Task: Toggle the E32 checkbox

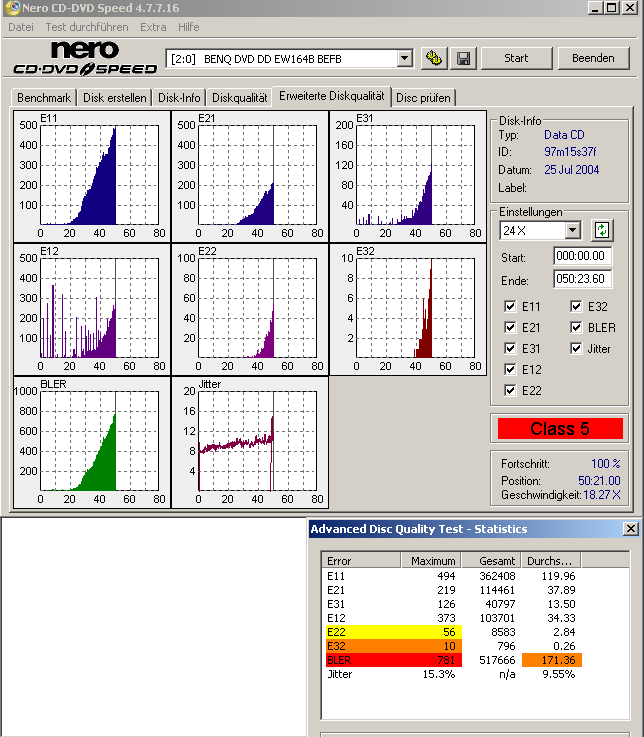Action: (577, 307)
